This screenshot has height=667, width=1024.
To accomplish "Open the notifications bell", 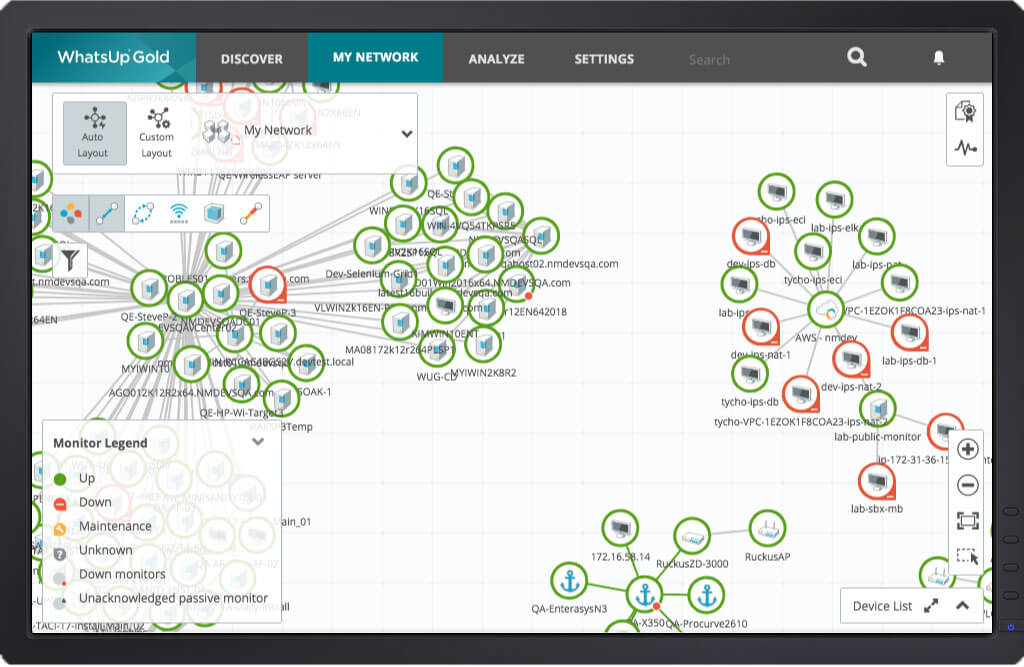I will click(x=938, y=58).
